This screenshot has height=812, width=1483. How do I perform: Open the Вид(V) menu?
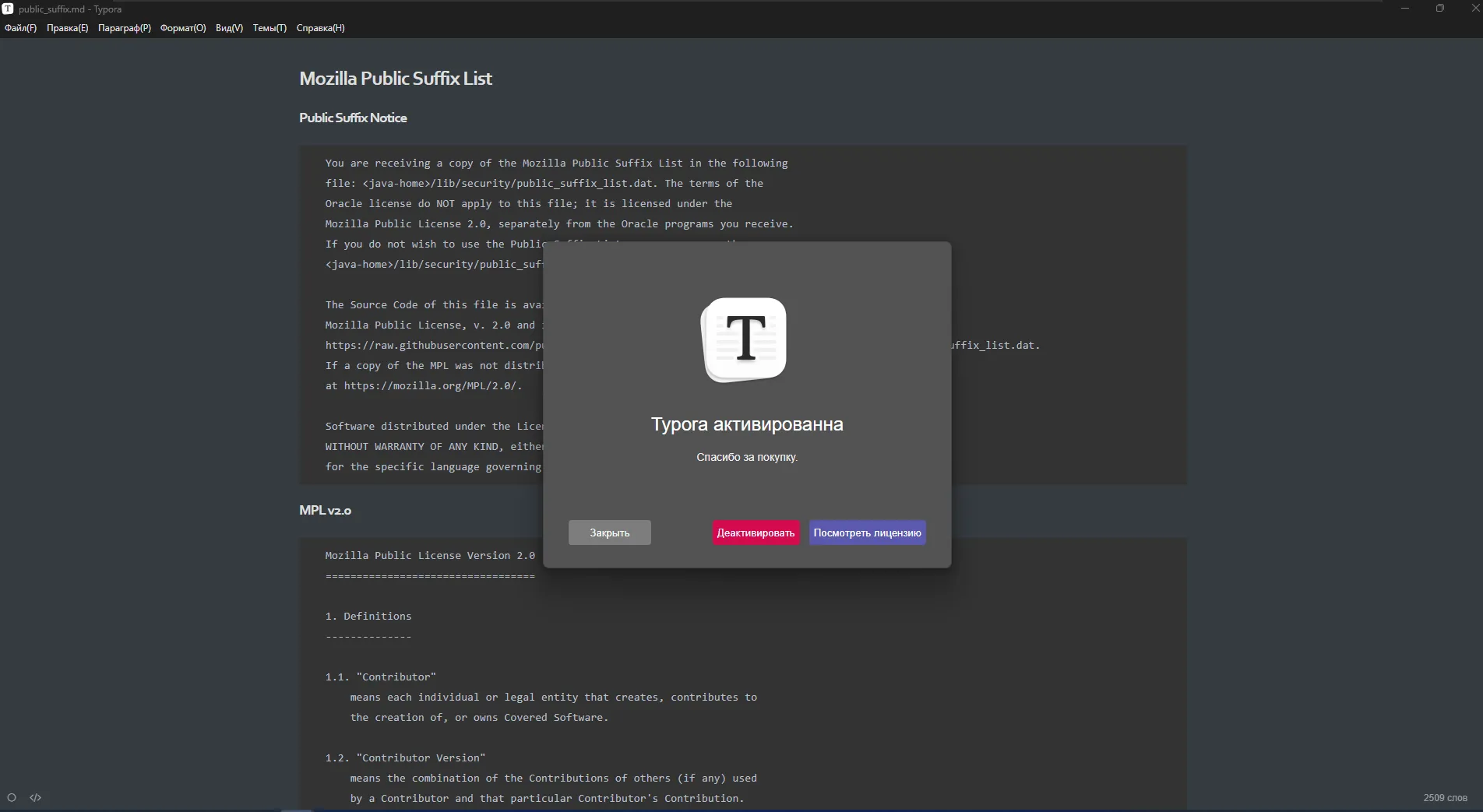(229, 28)
